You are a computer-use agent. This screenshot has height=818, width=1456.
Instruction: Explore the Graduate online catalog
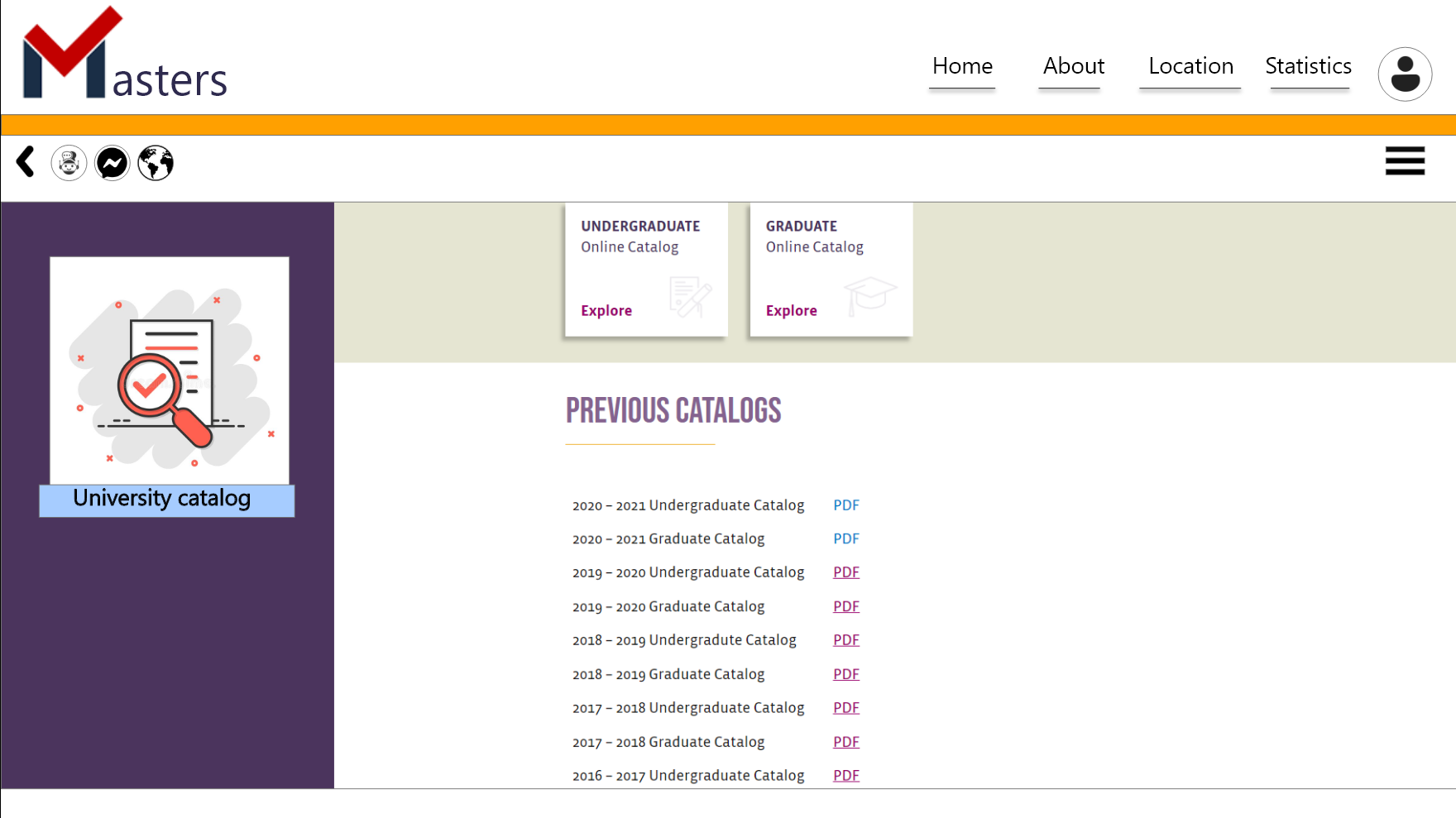coord(791,311)
